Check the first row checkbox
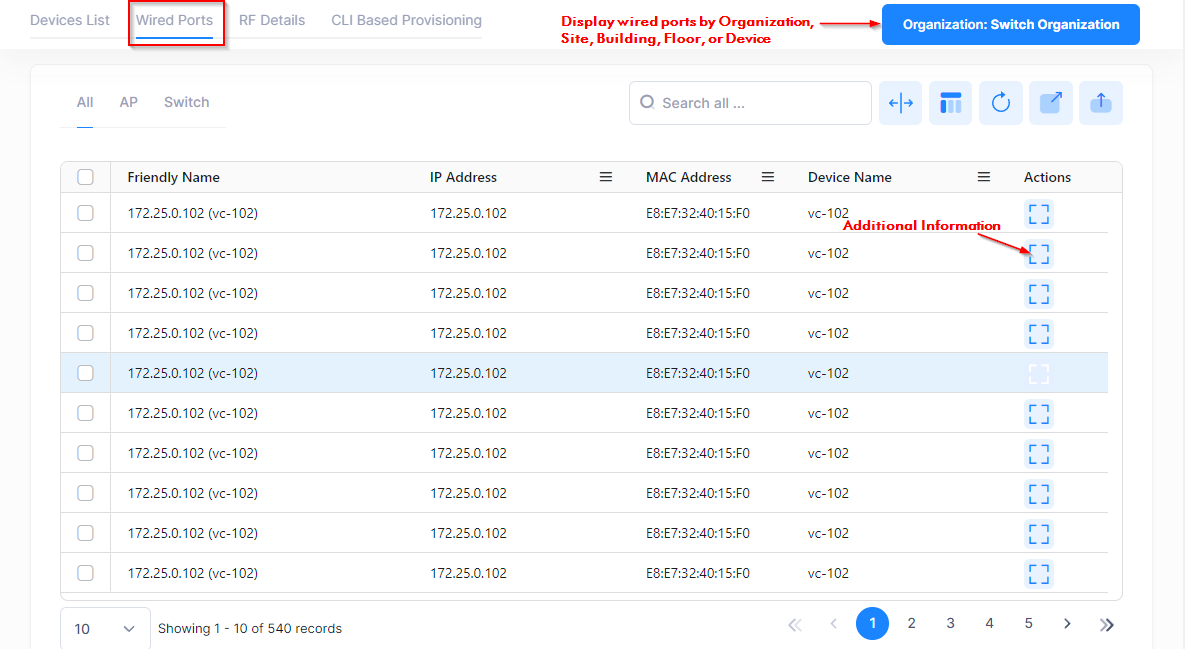The height and width of the screenshot is (649, 1185). pos(85,213)
